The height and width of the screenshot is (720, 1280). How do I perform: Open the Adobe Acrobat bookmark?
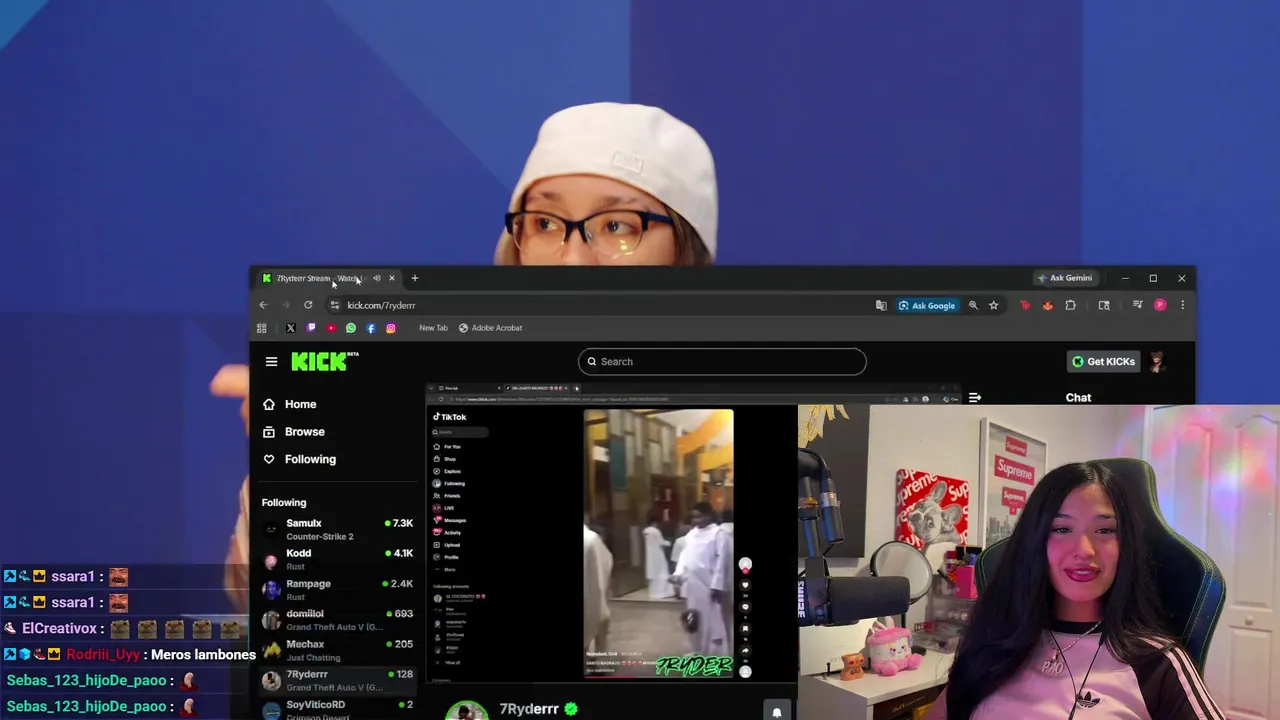[x=490, y=328]
